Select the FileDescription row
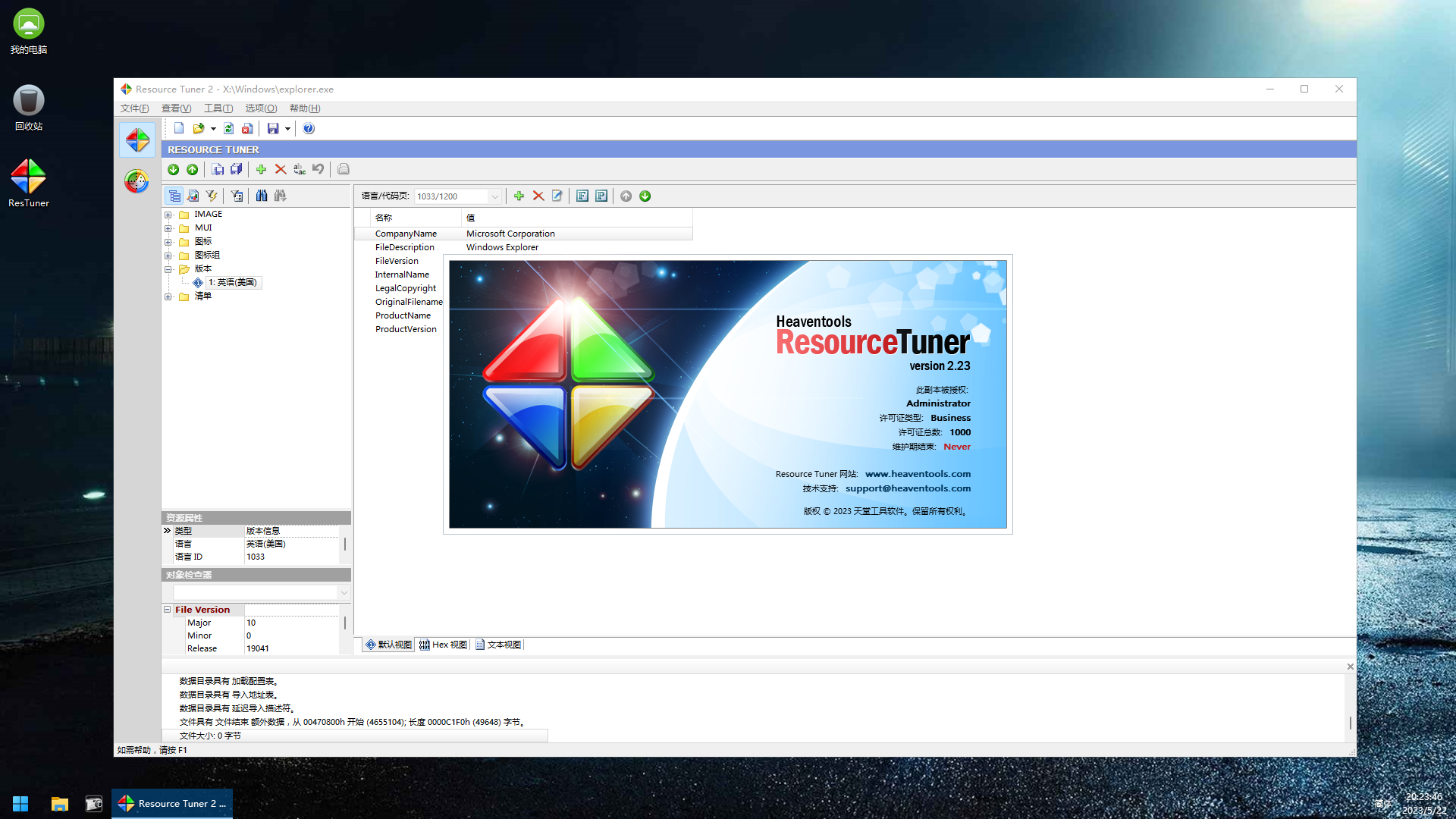Screen dimensions: 1456x819 click(523, 247)
